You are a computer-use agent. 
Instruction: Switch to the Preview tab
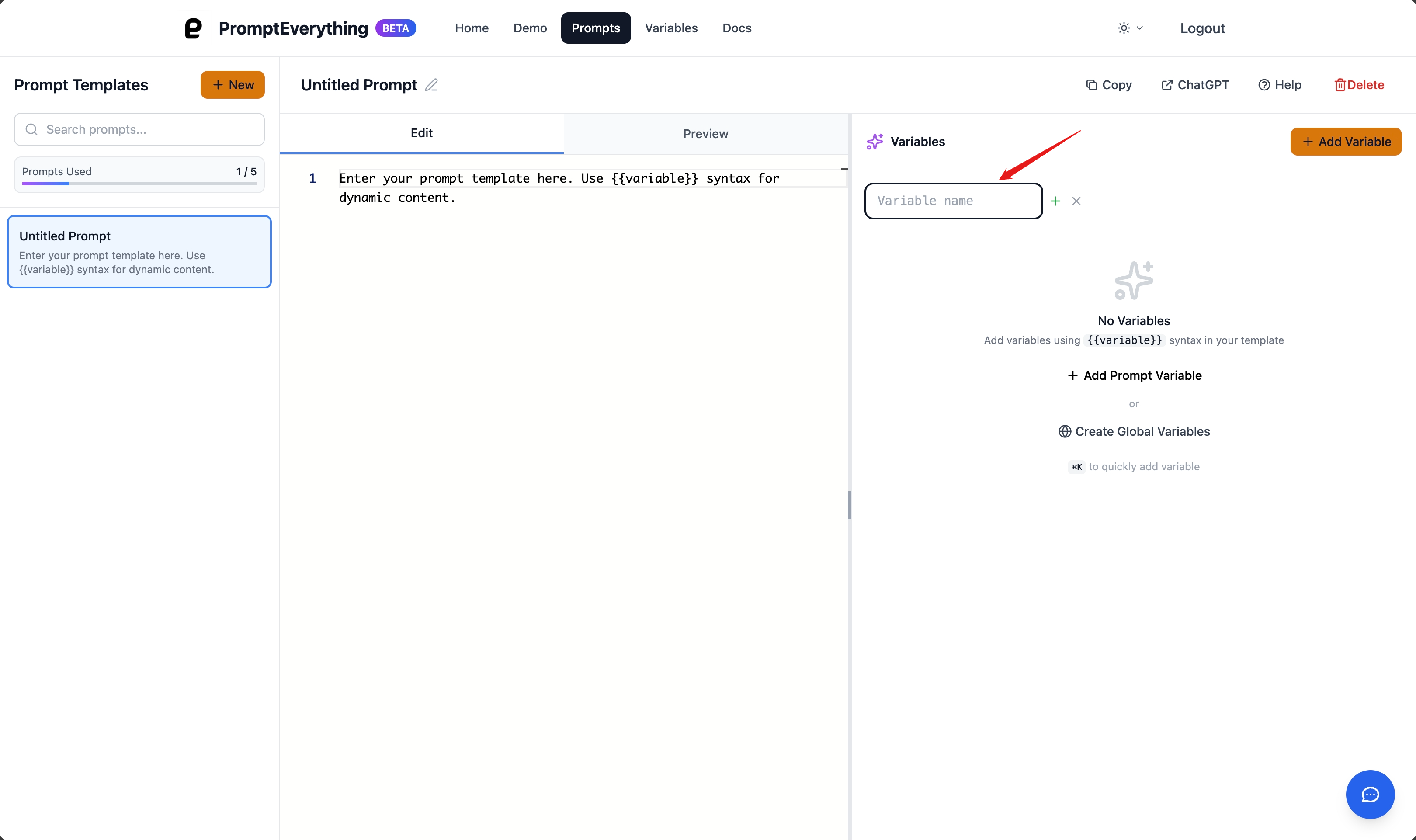705,134
